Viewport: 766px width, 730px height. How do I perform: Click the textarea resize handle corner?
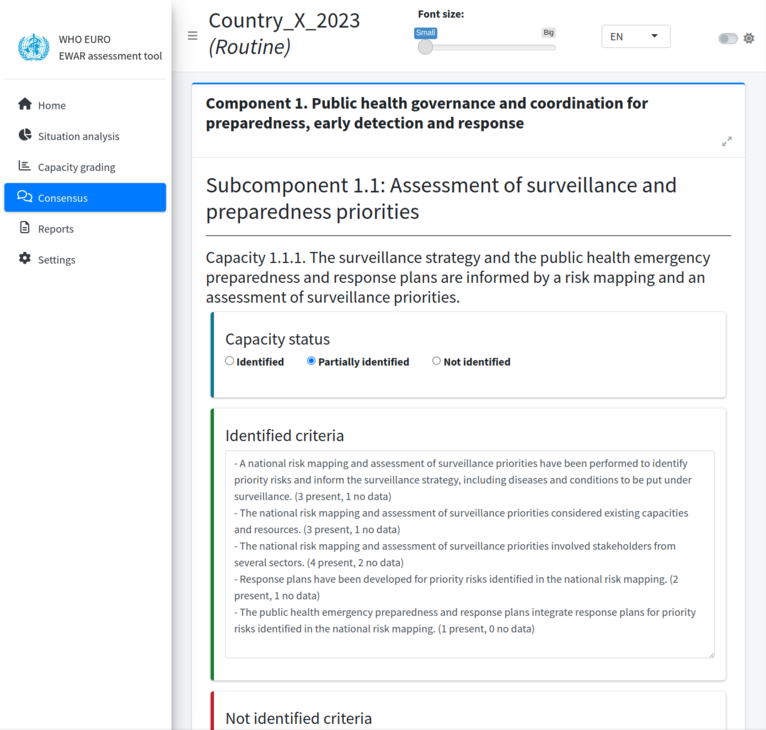tap(711, 655)
